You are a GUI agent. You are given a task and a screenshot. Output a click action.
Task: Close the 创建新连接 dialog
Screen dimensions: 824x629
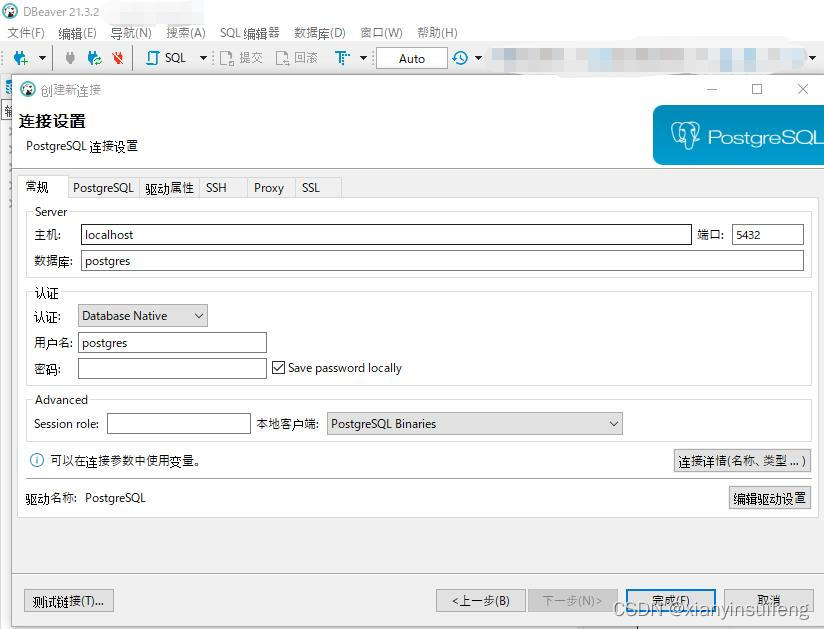(x=802, y=89)
